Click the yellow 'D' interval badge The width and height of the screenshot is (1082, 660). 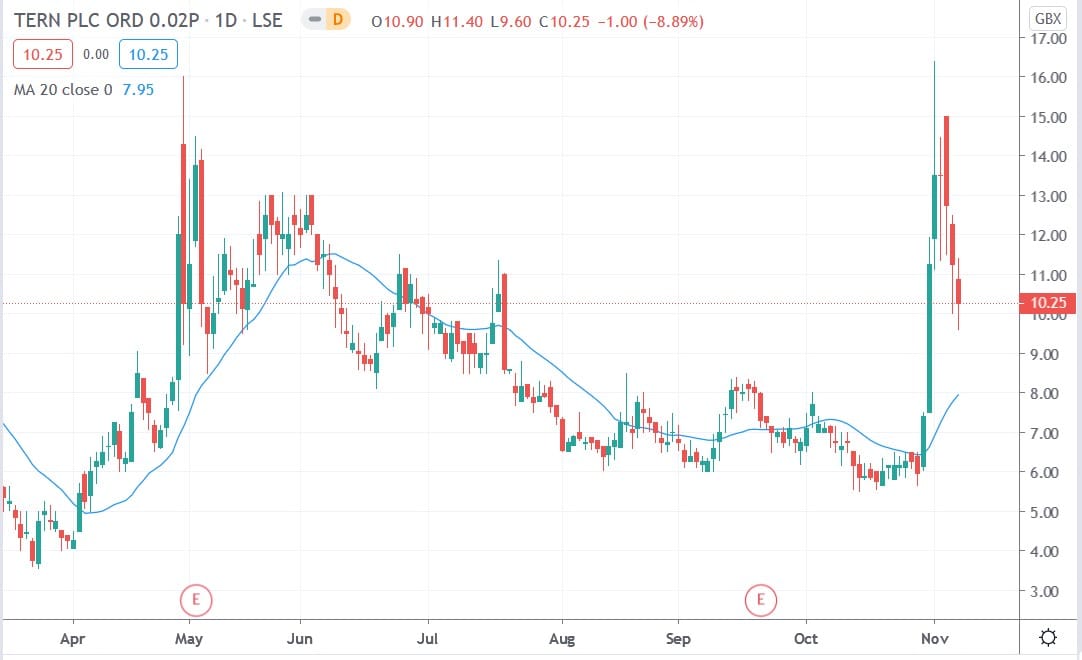point(339,19)
